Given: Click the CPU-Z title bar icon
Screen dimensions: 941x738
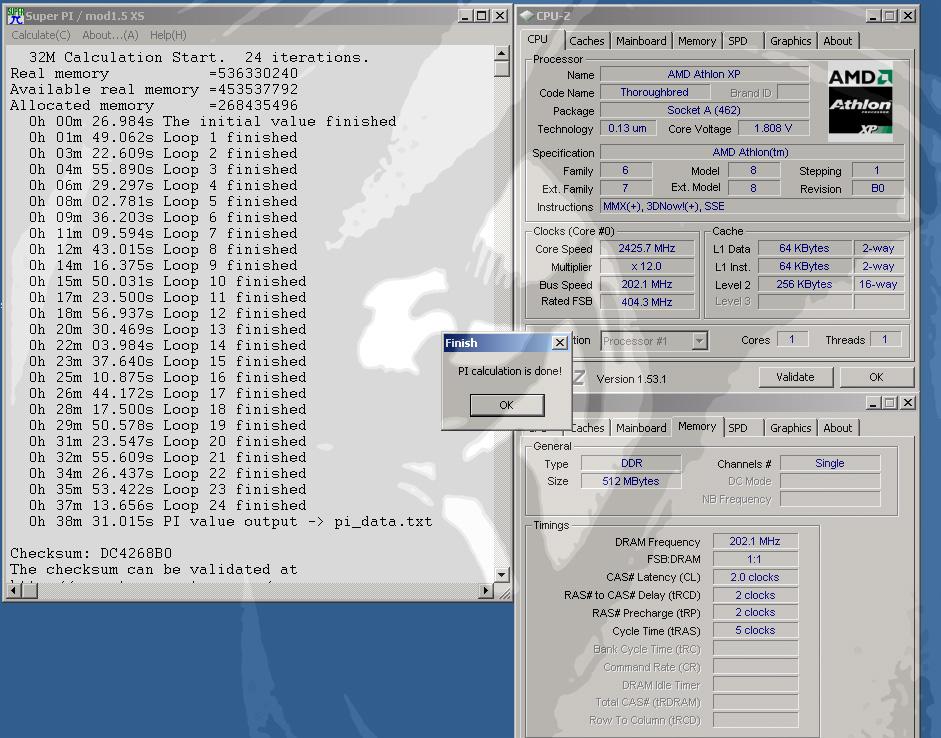Looking at the screenshot, I should (x=526, y=16).
